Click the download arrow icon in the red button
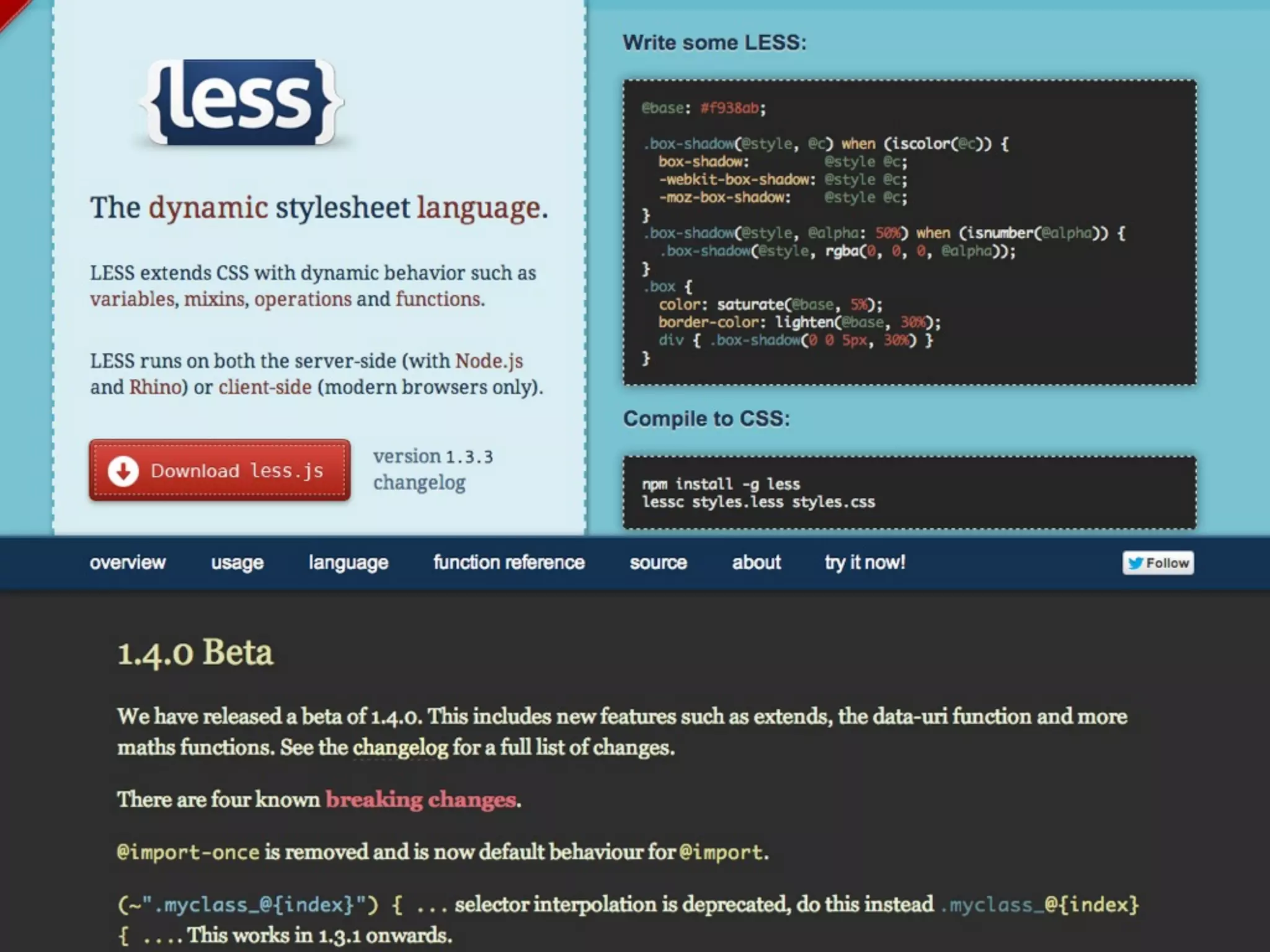1270x952 pixels. click(x=123, y=471)
